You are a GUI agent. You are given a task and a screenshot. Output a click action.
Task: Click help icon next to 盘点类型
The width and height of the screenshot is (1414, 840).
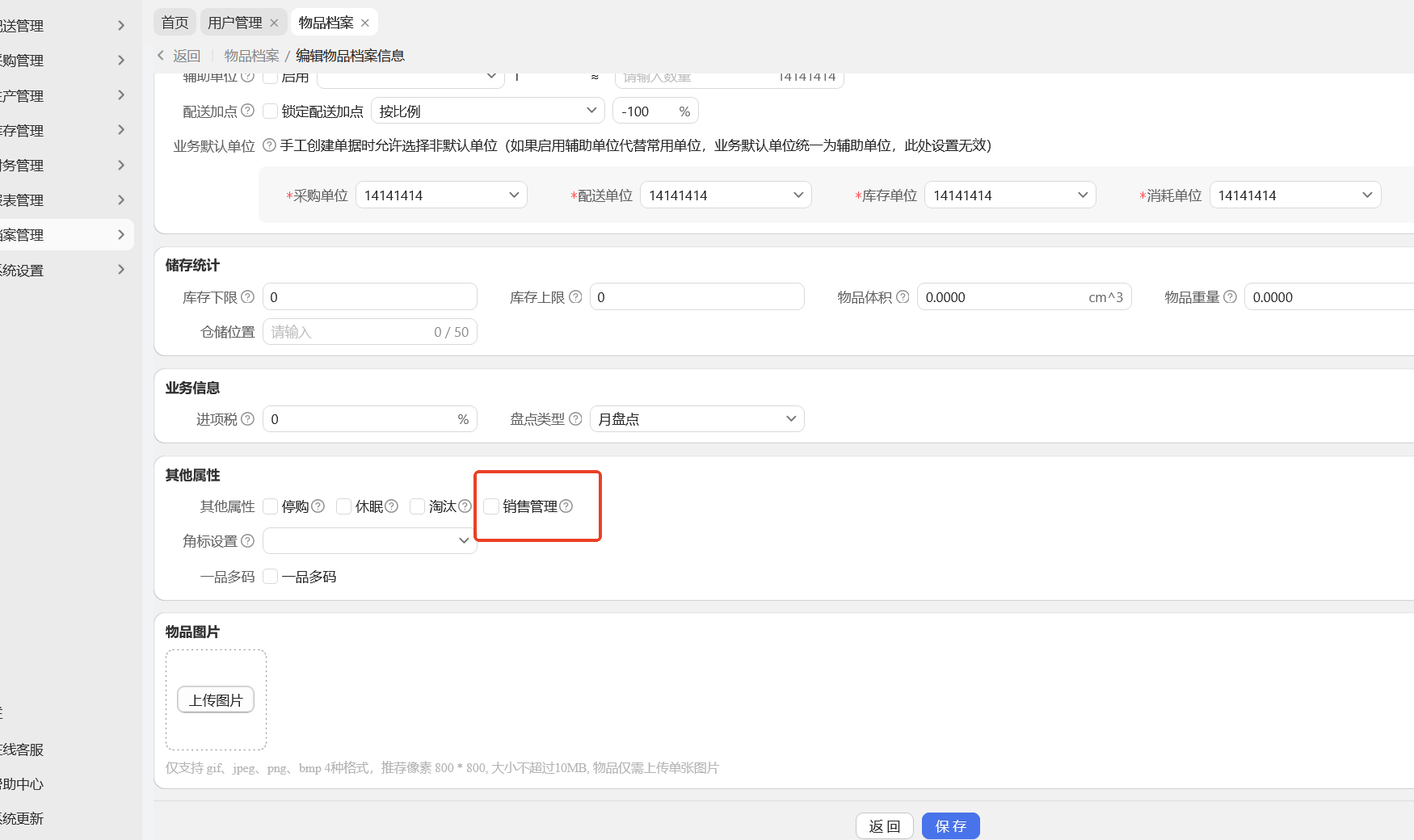[575, 419]
